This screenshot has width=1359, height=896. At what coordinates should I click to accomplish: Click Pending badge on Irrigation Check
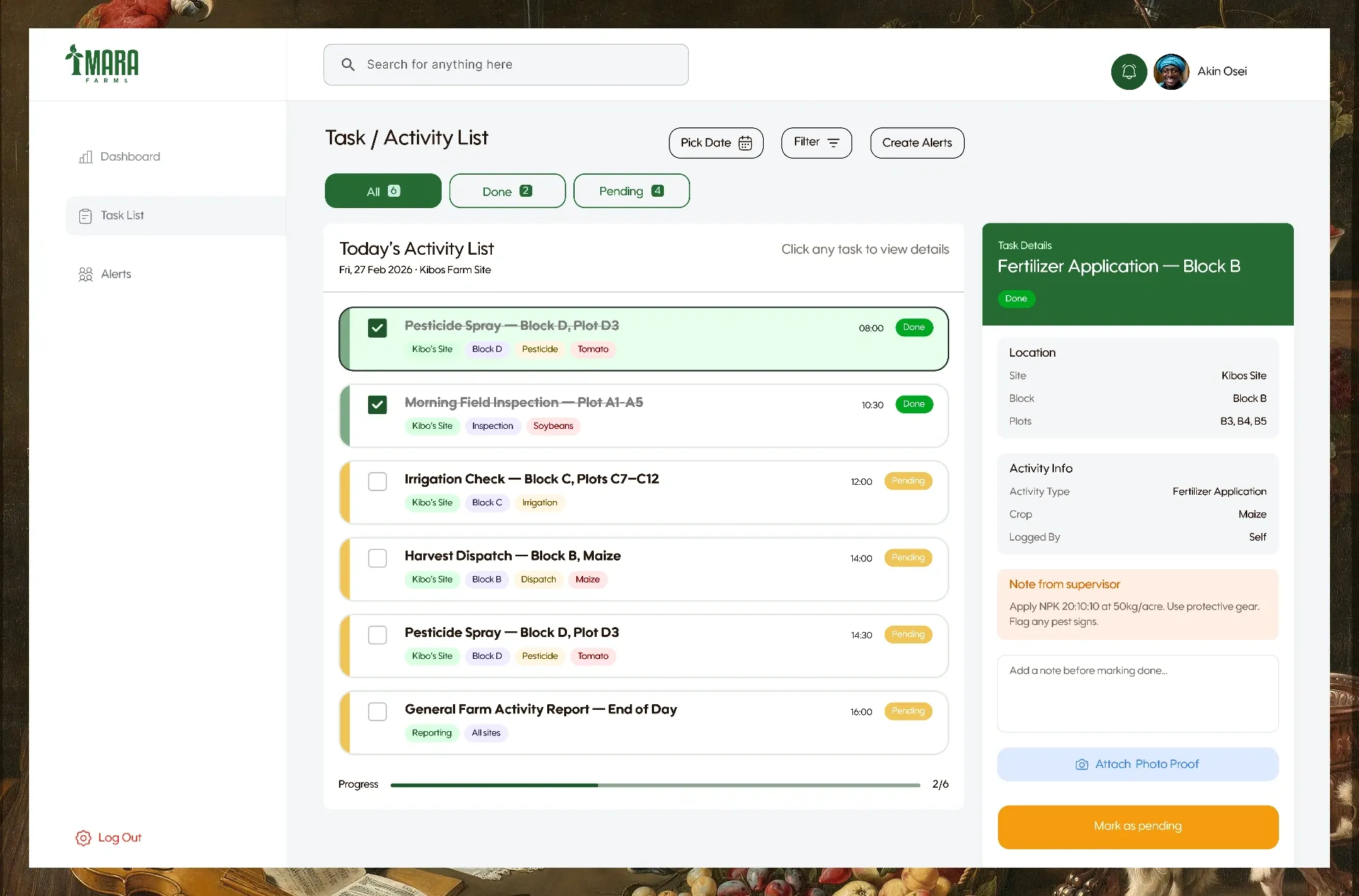click(908, 481)
